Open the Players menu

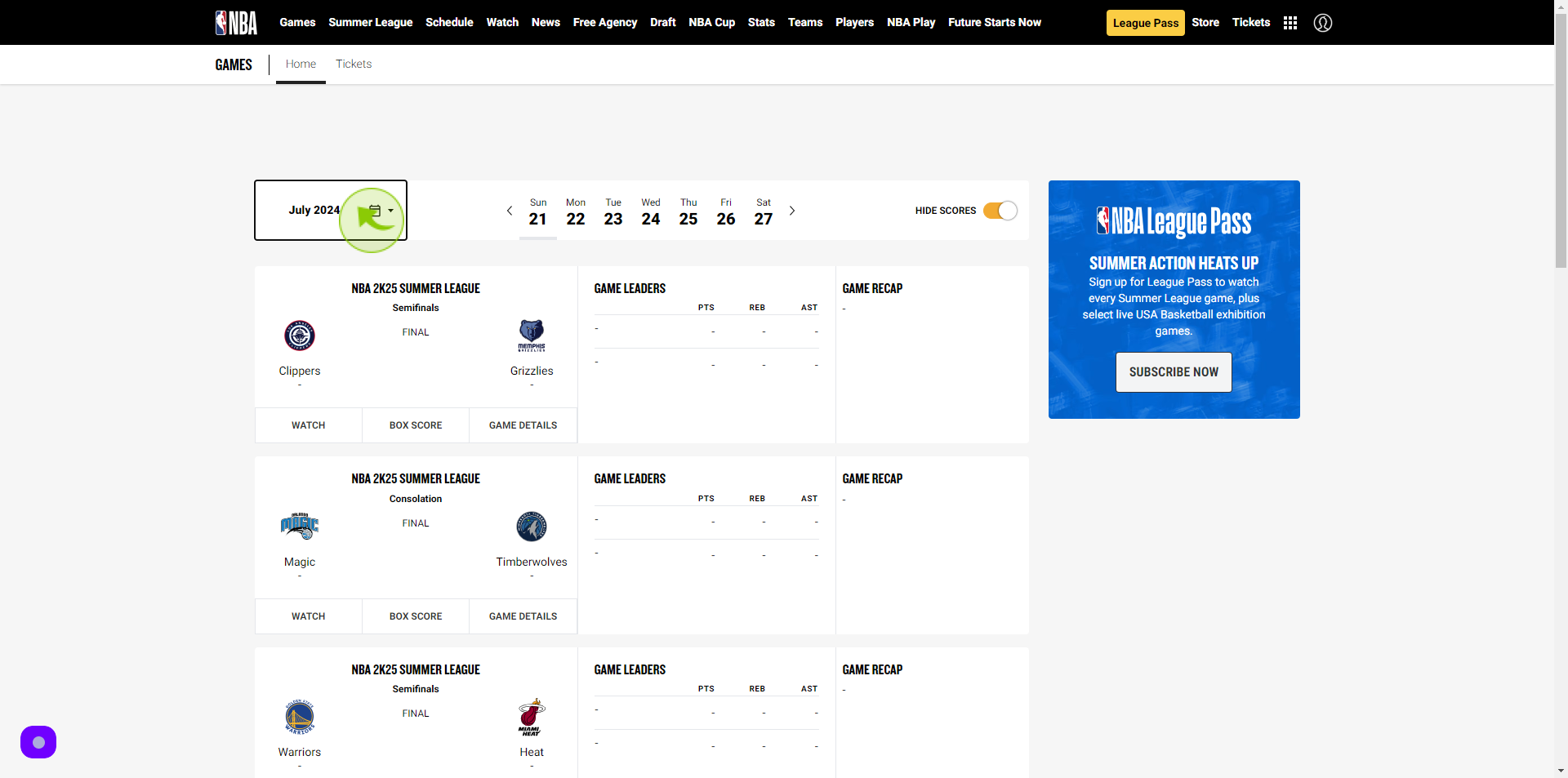pos(855,23)
